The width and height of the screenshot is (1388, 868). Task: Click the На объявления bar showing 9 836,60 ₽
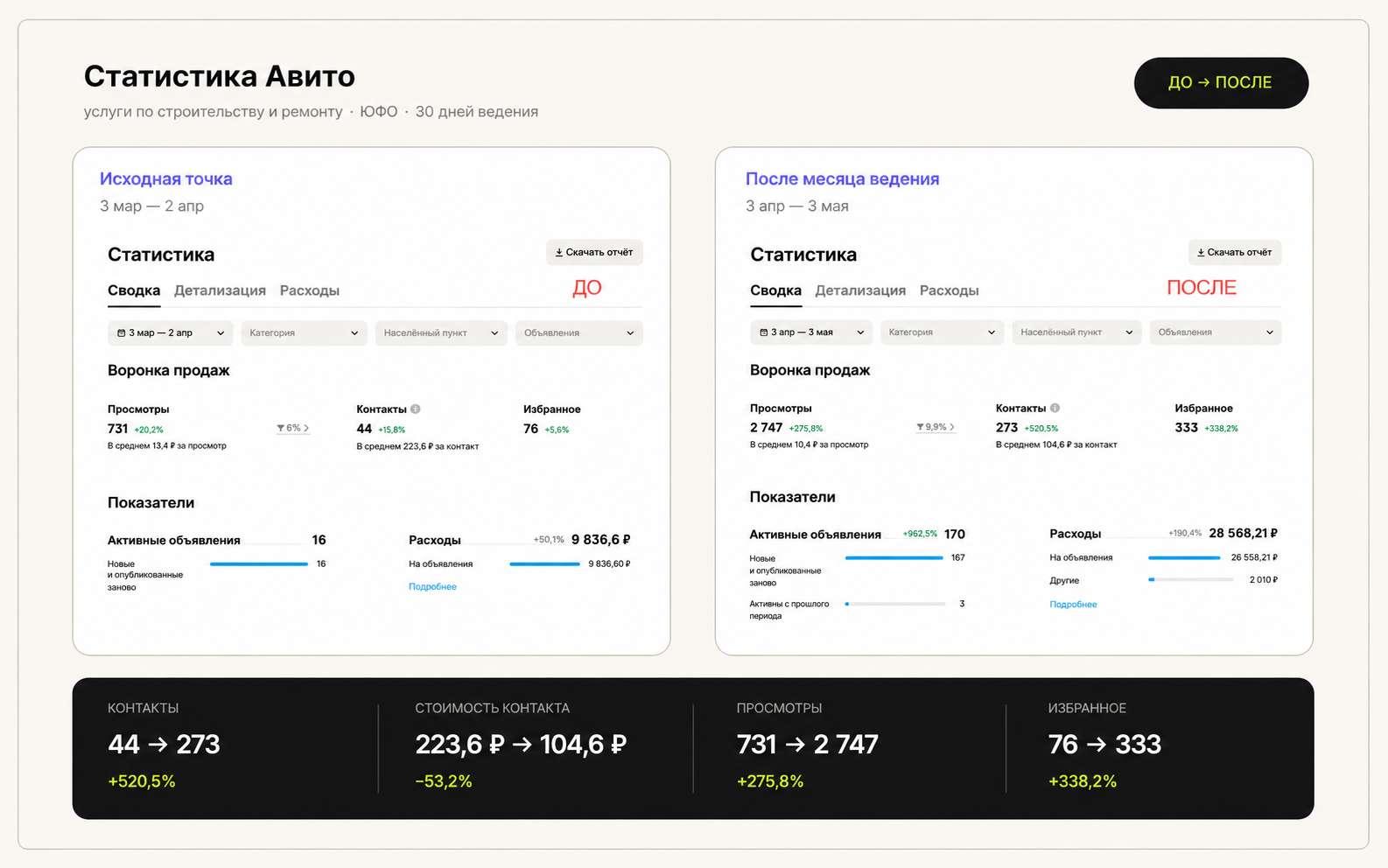click(544, 563)
